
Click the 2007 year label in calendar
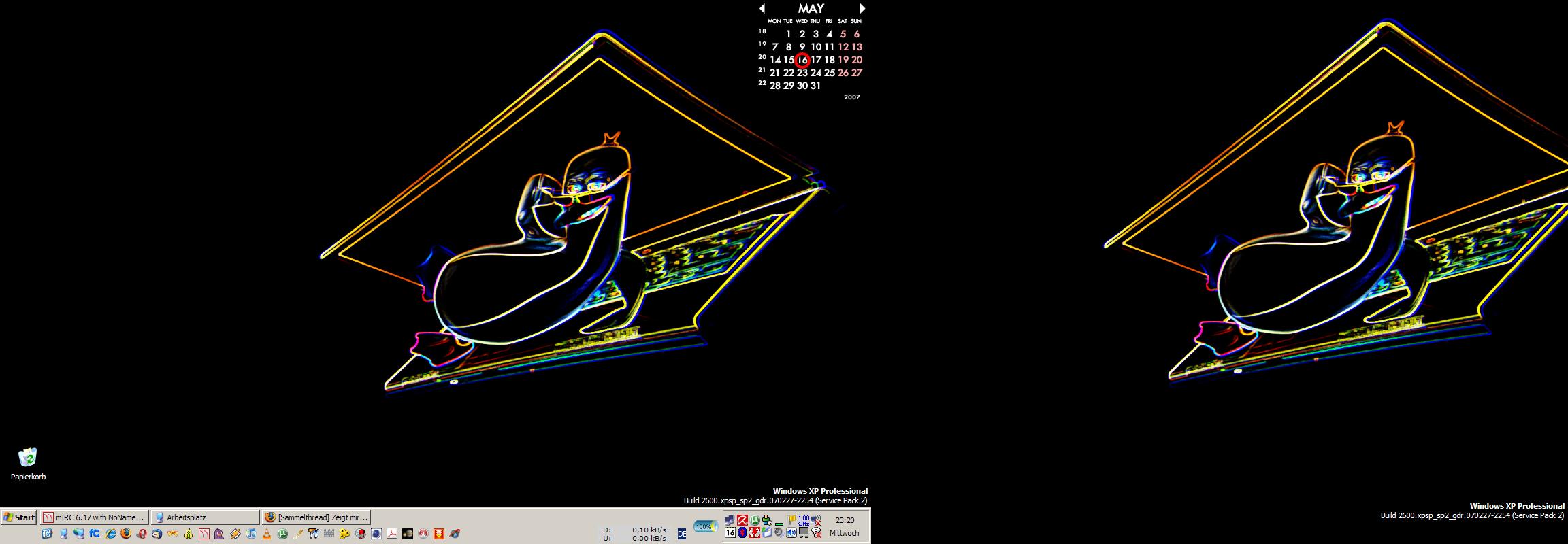click(x=852, y=97)
